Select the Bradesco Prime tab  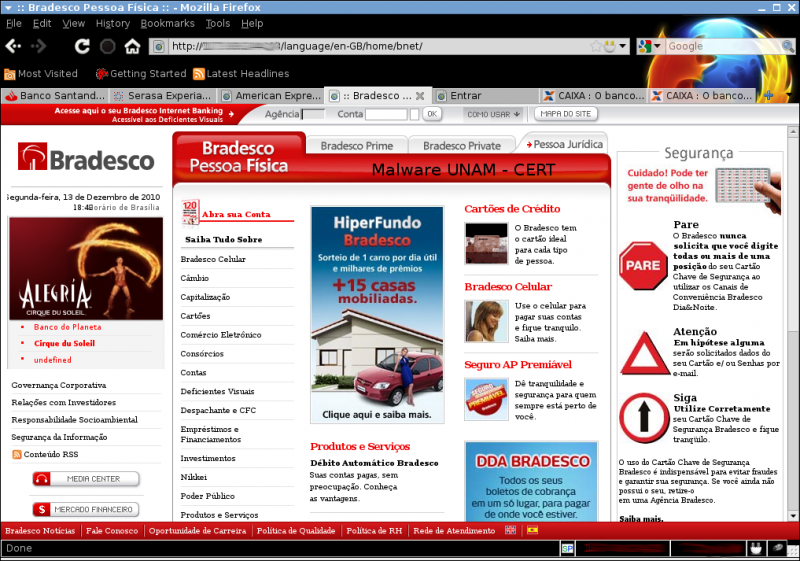pos(357,146)
